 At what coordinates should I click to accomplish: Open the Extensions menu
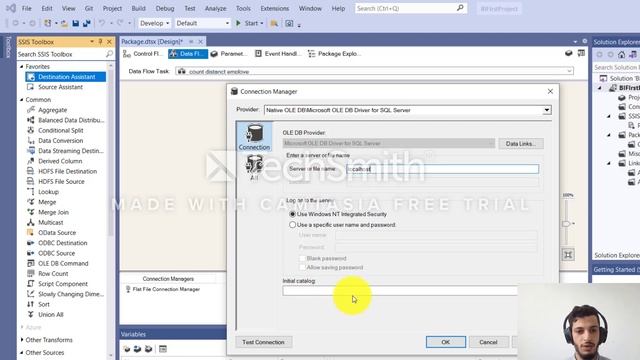coord(274,8)
